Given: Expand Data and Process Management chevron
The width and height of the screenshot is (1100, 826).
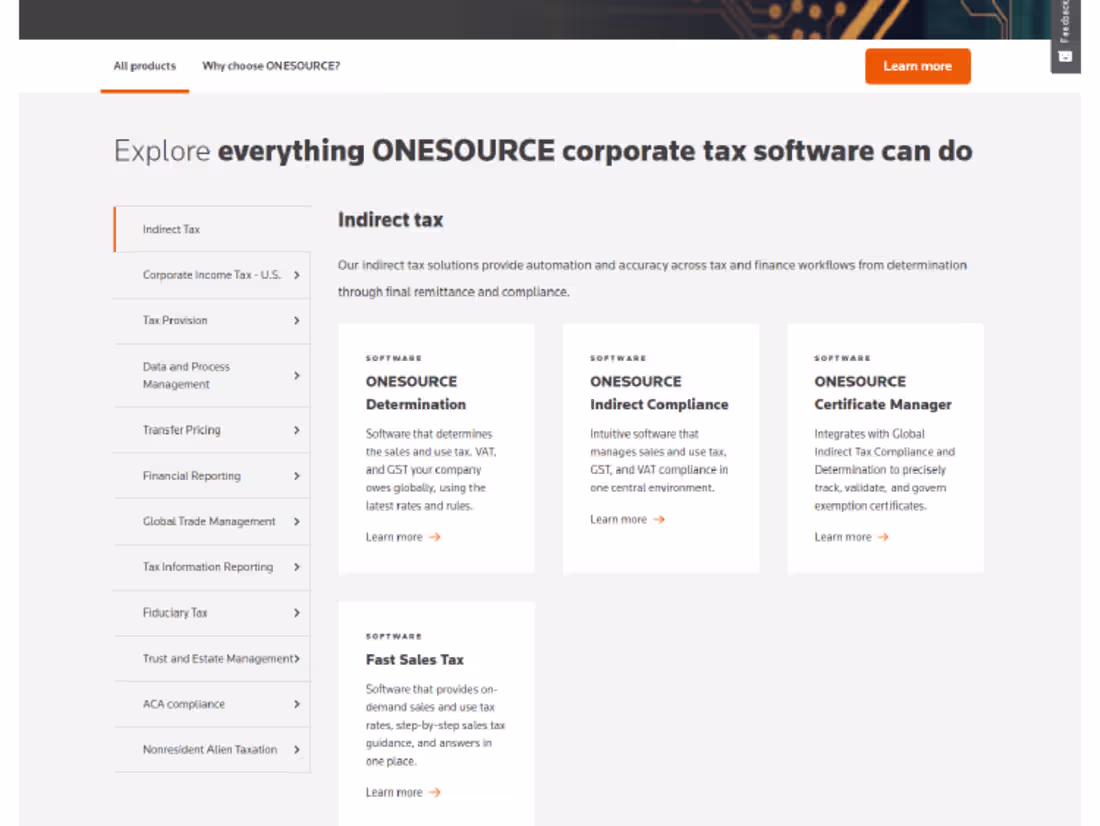Looking at the screenshot, I should [x=297, y=375].
